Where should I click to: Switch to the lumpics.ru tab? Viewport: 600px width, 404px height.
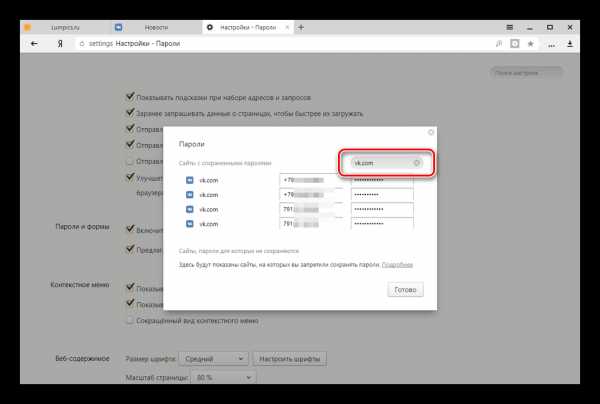tap(65, 28)
